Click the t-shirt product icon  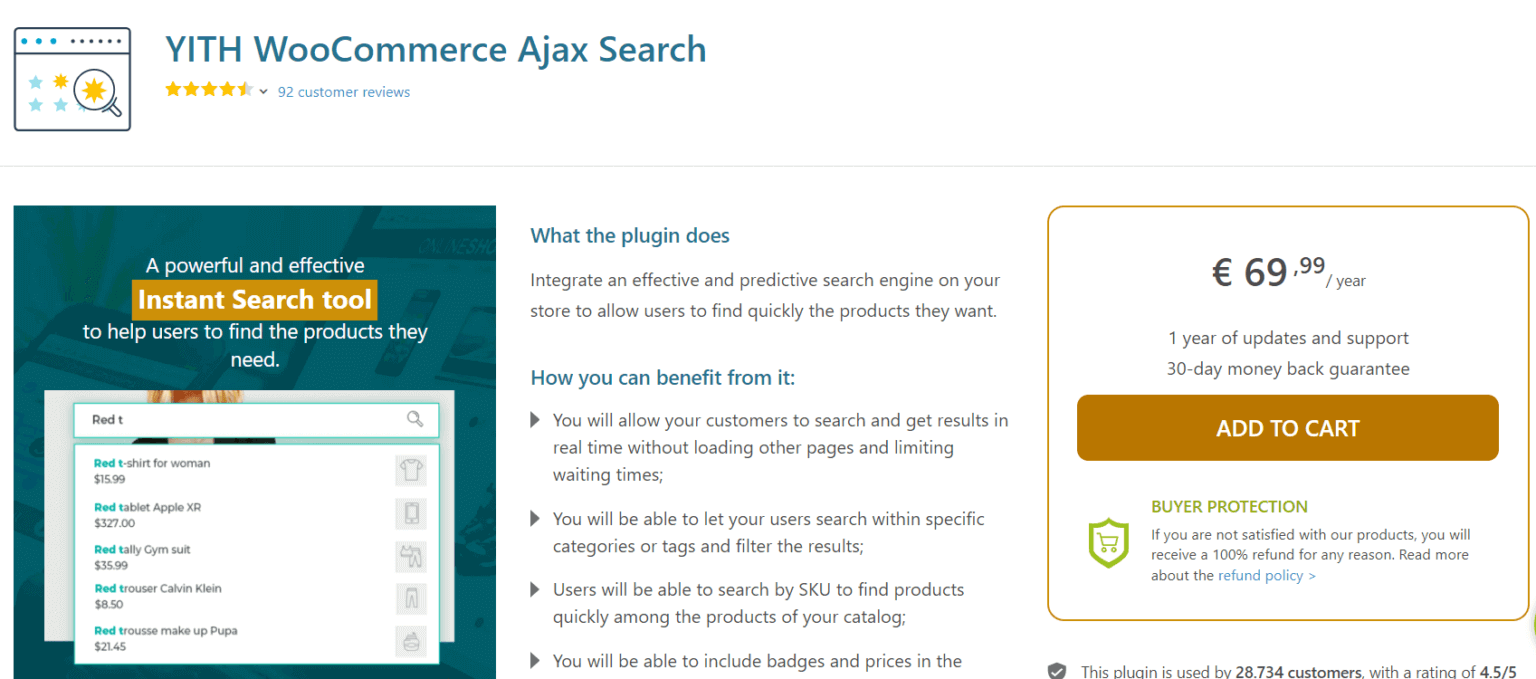click(x=410, y=470)
